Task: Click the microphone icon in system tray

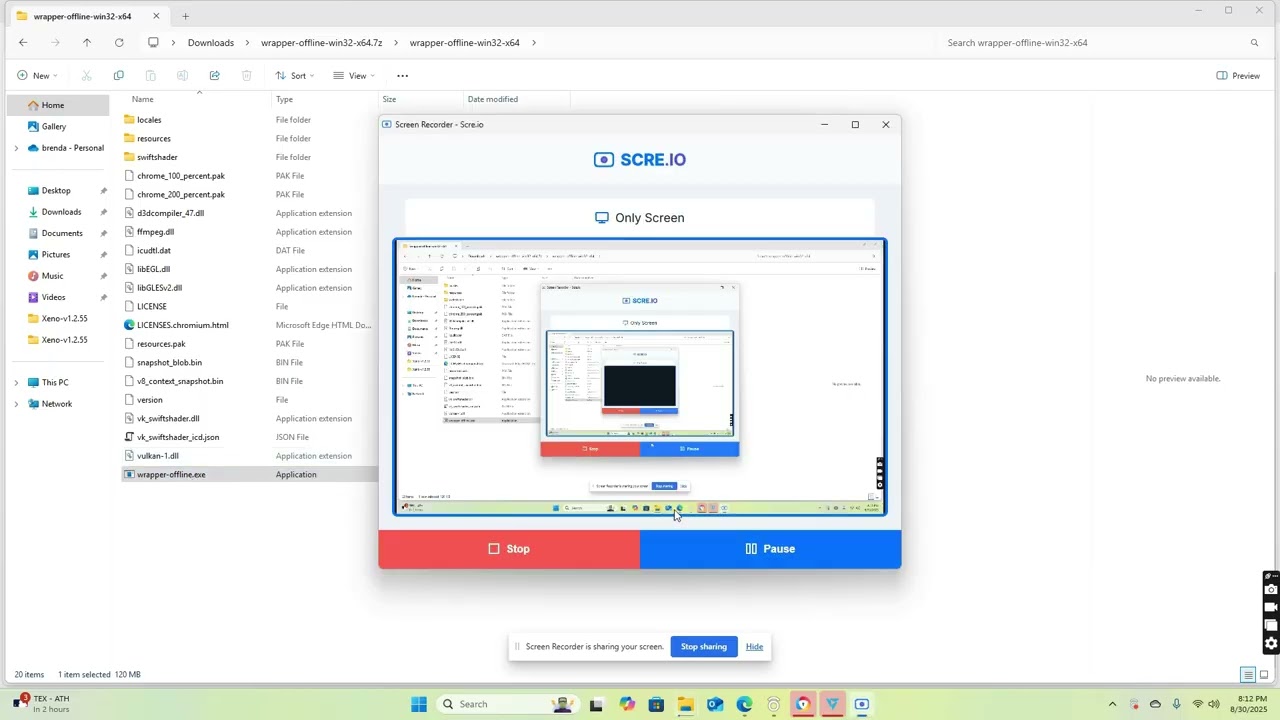Action: coord(1176,704)
